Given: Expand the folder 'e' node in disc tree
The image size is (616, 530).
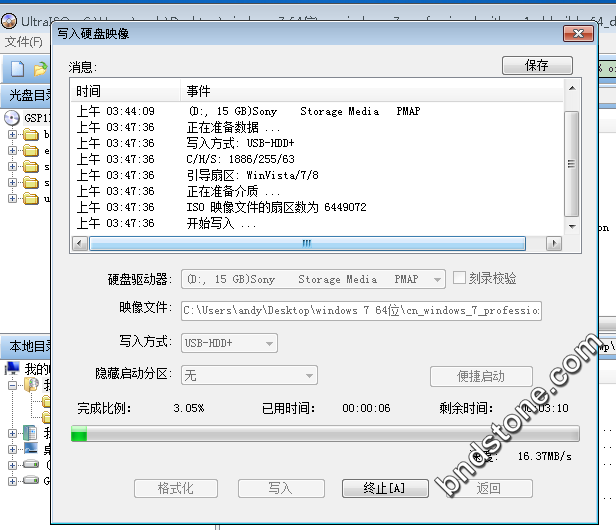Looking at the screenshot, I should 12,151.
